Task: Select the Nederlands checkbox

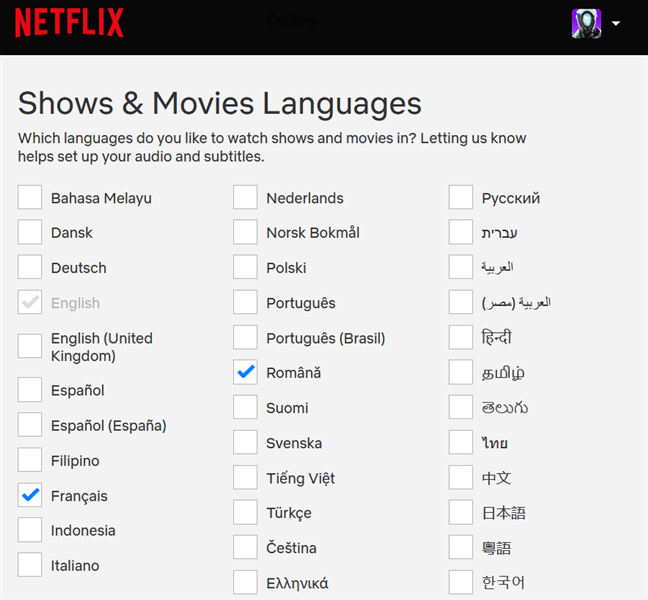Action: [x=245, y=197]
